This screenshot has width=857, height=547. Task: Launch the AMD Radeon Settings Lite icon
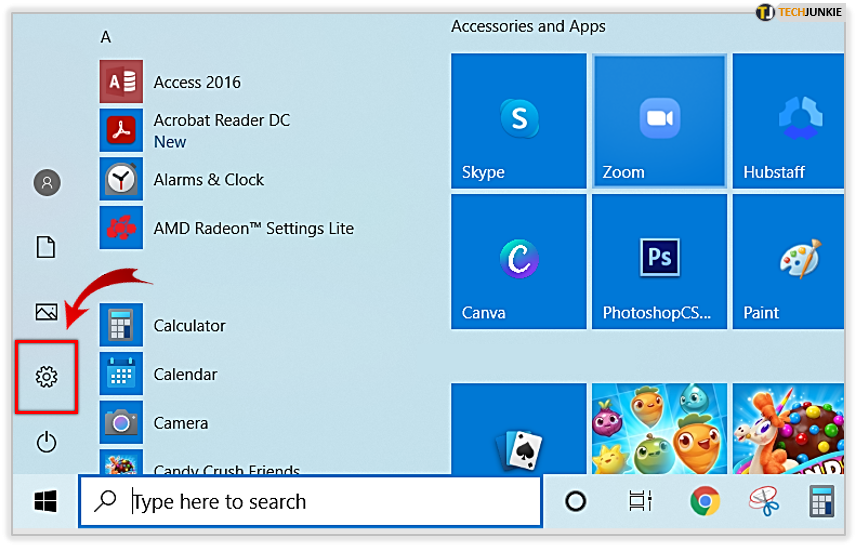point(121,228)
